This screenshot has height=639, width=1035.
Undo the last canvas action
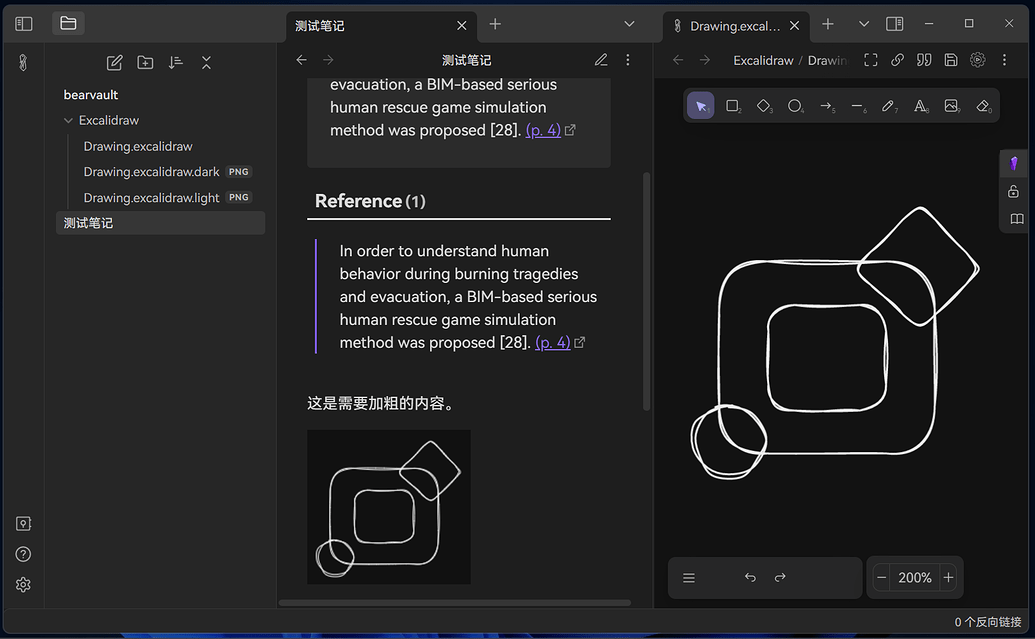coord(749,577)
